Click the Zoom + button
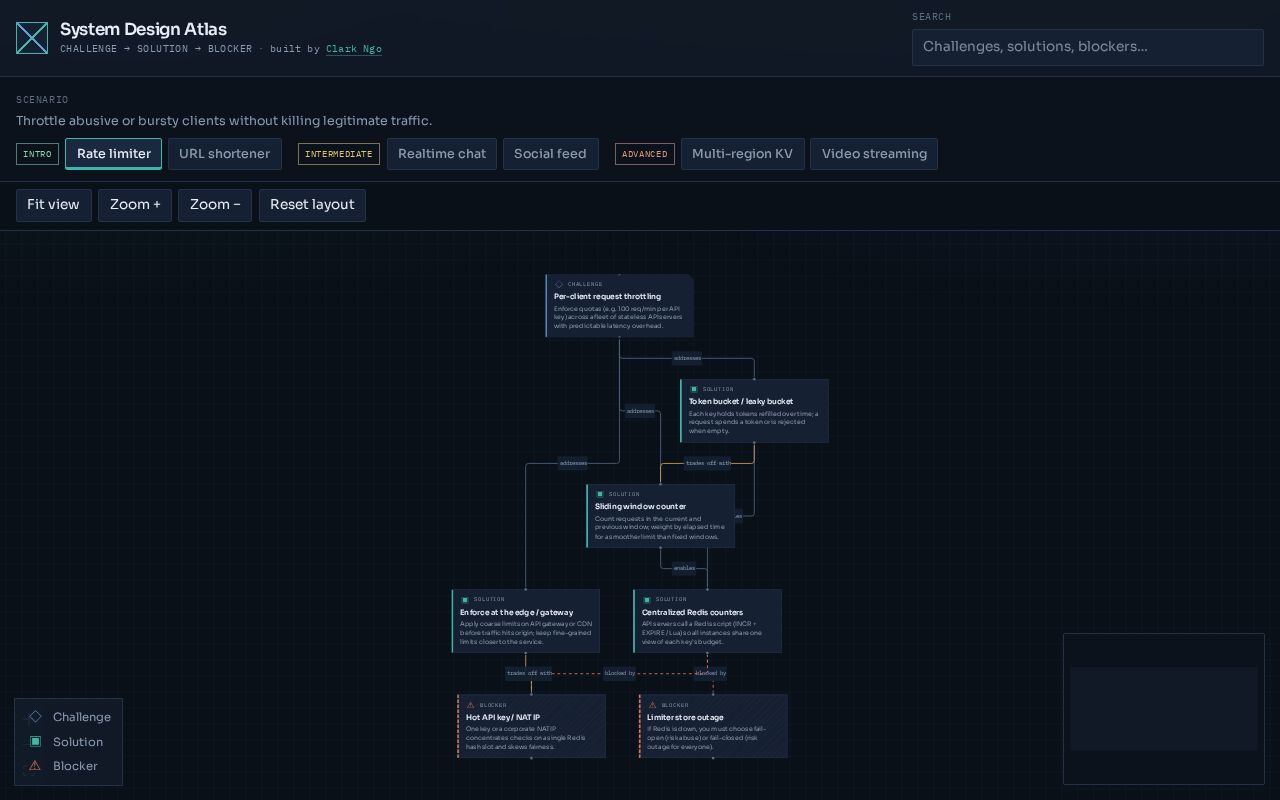The width and height of the screenshot is (1280, 800). click(x=135, y=205)
